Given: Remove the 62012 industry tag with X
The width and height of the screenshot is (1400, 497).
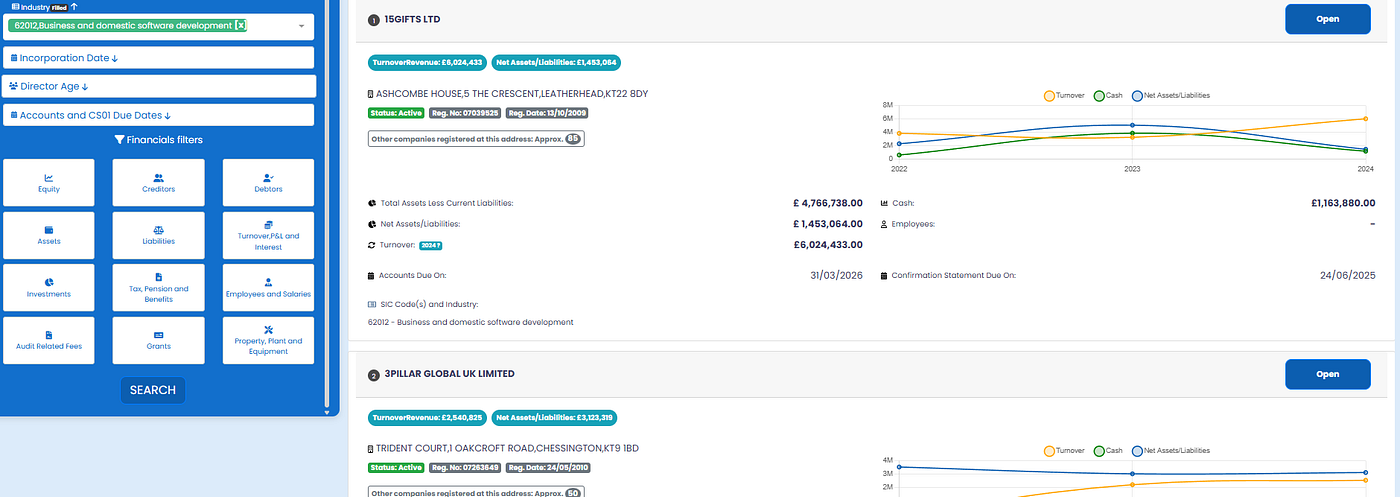Looking at the screenshot, I should pos(240,25).
